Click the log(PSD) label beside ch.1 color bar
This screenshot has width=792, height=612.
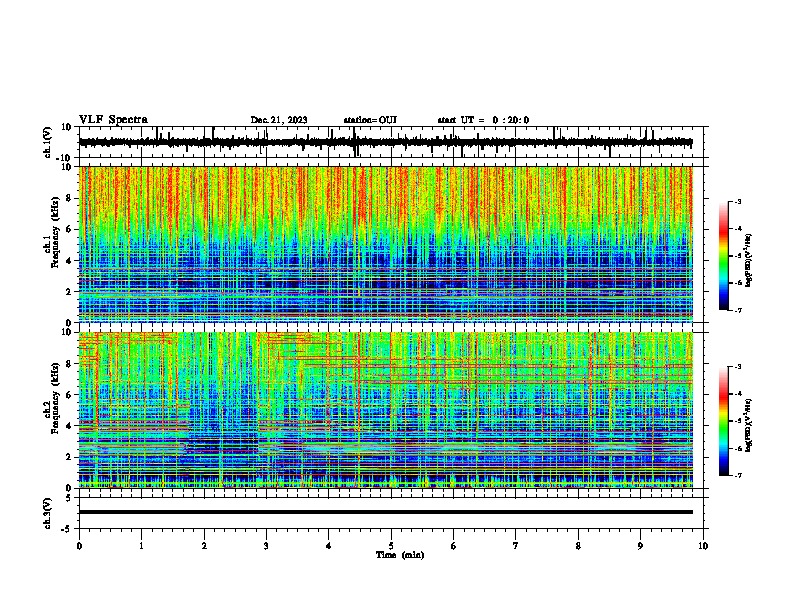pyautogui.click(x=748, y=261)
